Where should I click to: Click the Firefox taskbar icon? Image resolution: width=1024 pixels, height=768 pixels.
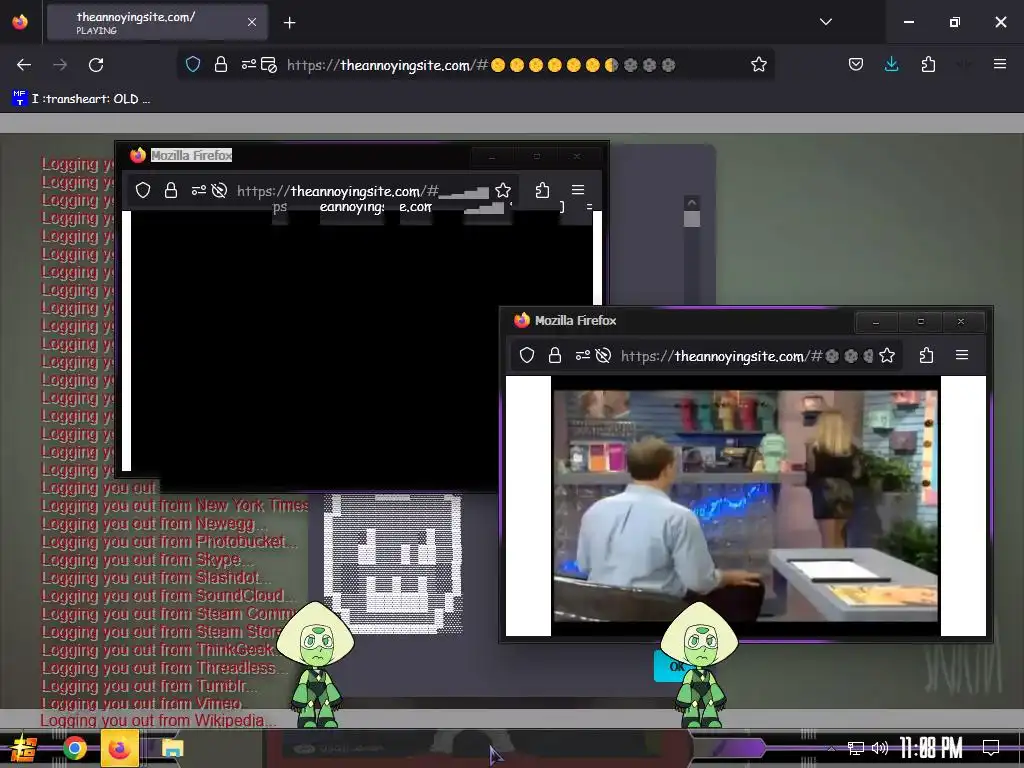coord(120,748)
